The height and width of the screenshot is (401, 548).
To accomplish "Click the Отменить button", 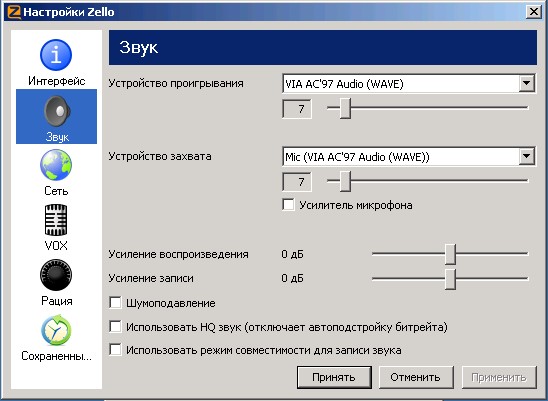I will click(416, 377).
